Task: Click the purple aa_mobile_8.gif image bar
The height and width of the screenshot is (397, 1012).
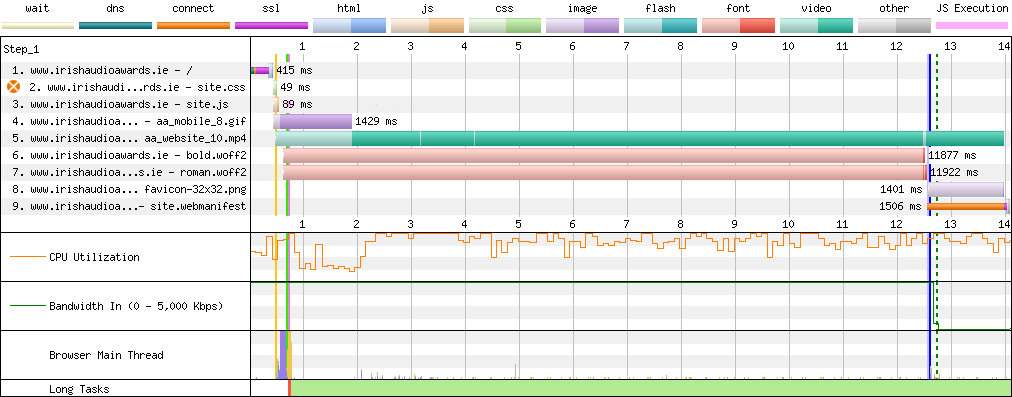Action: point(316,121)
